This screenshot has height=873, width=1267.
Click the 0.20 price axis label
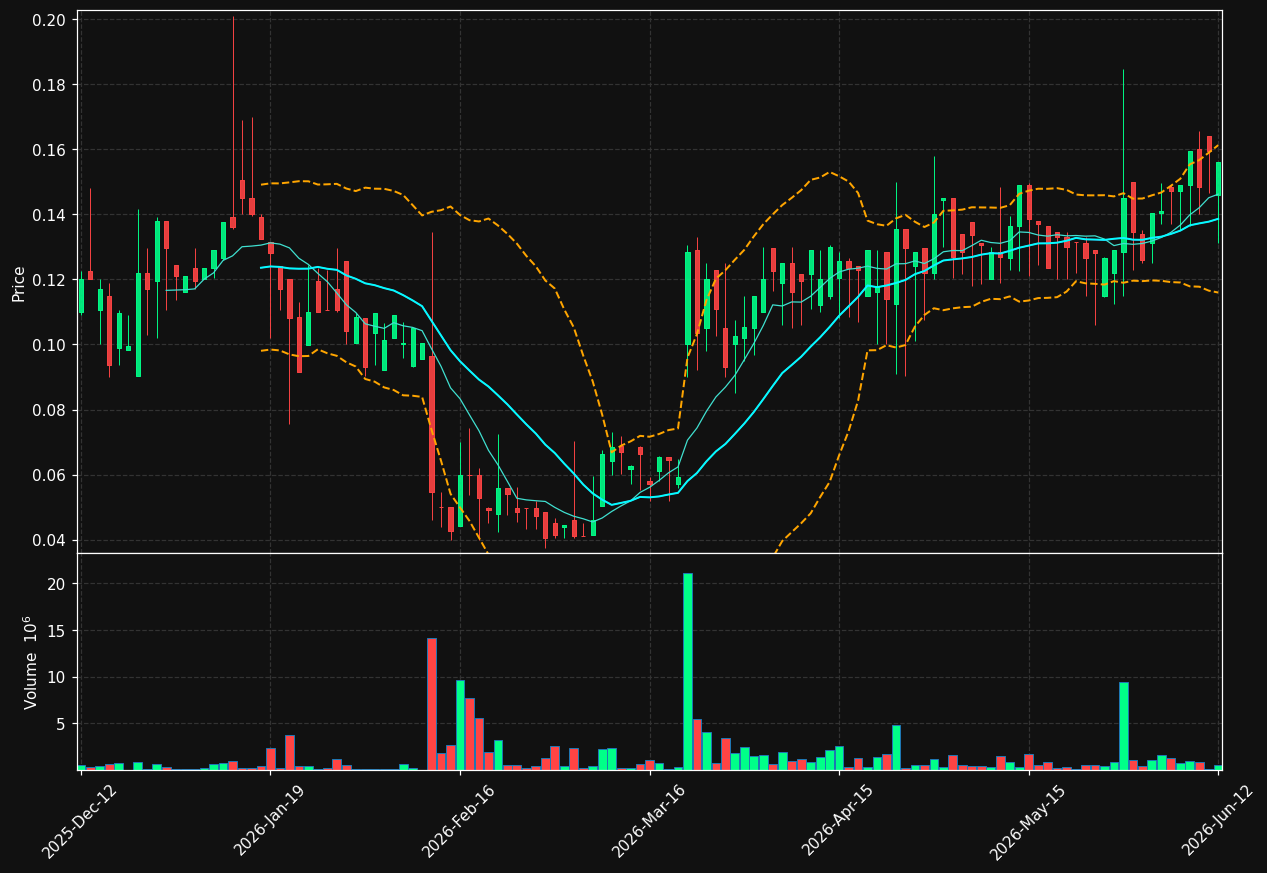pyautogui.click(x=51, y=20)
